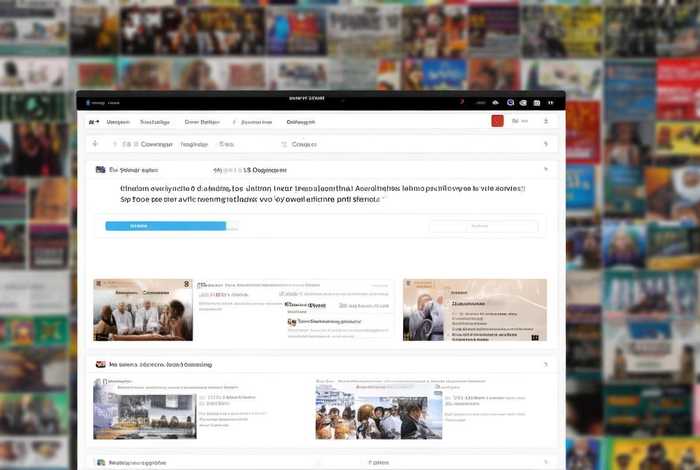Click the app icon at the title bar's left
This screenshot has width=700, height=470.
pyautogui.click(x=88, y=102)
